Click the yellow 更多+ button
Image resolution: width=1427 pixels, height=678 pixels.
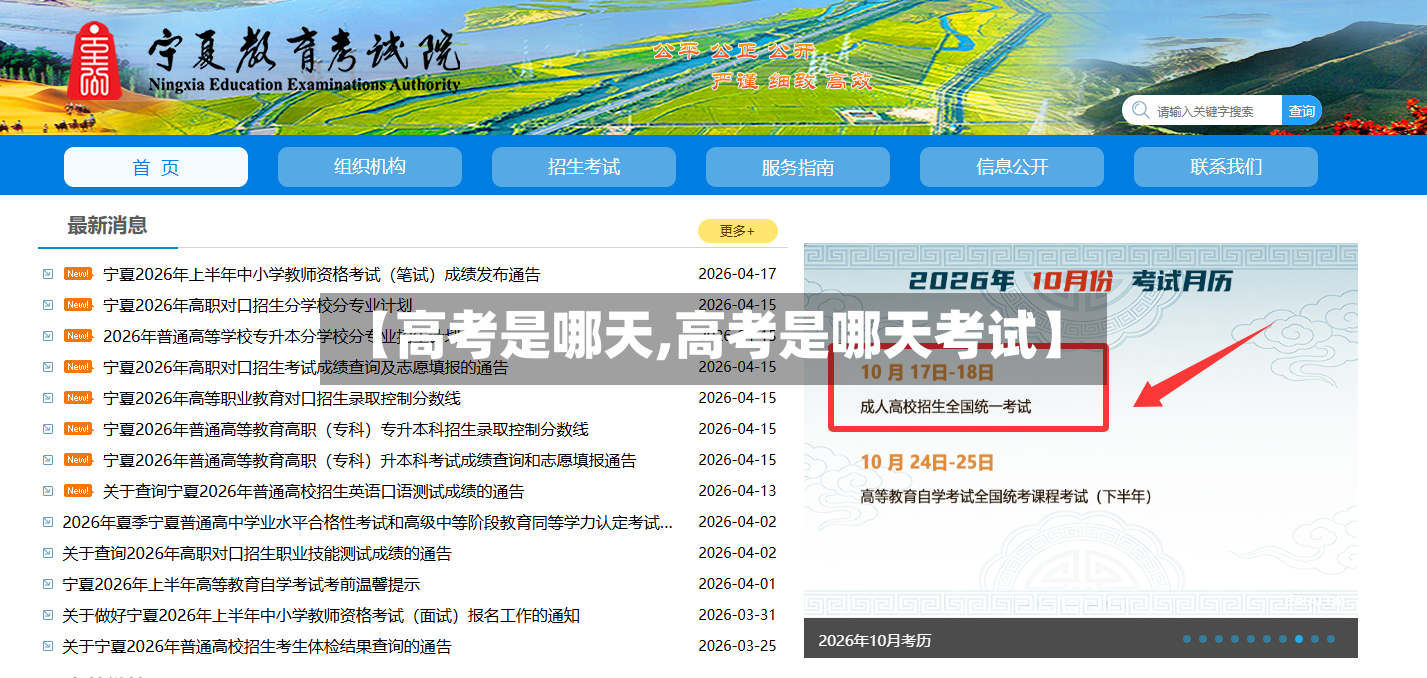[737, 231]
